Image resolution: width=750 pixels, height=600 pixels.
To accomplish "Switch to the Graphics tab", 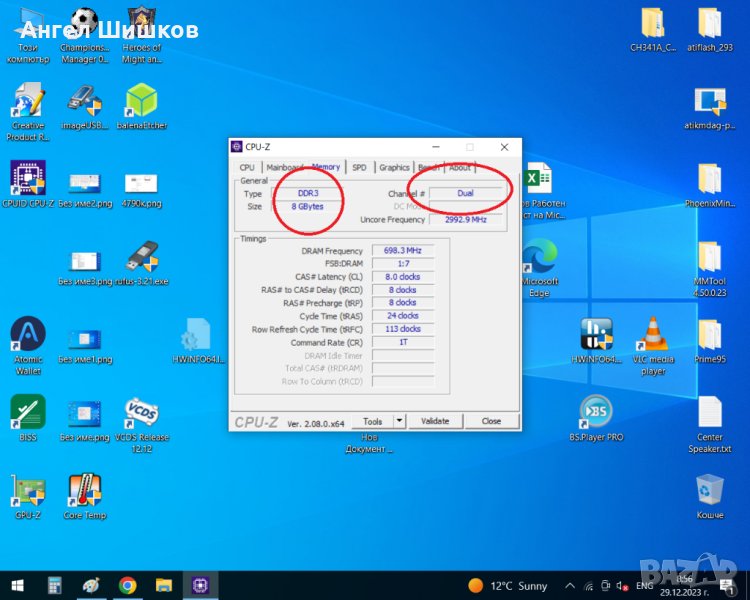I will [394, 167].
